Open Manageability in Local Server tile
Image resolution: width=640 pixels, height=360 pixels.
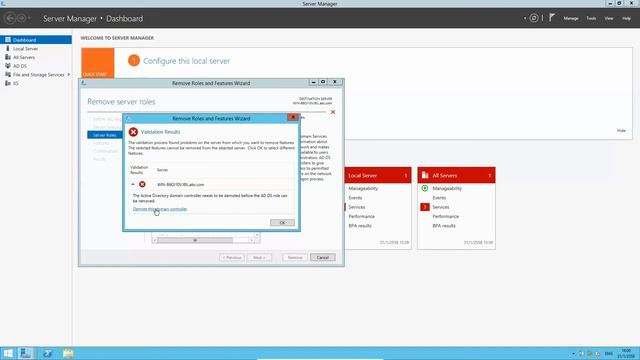(x=363, y=188)
